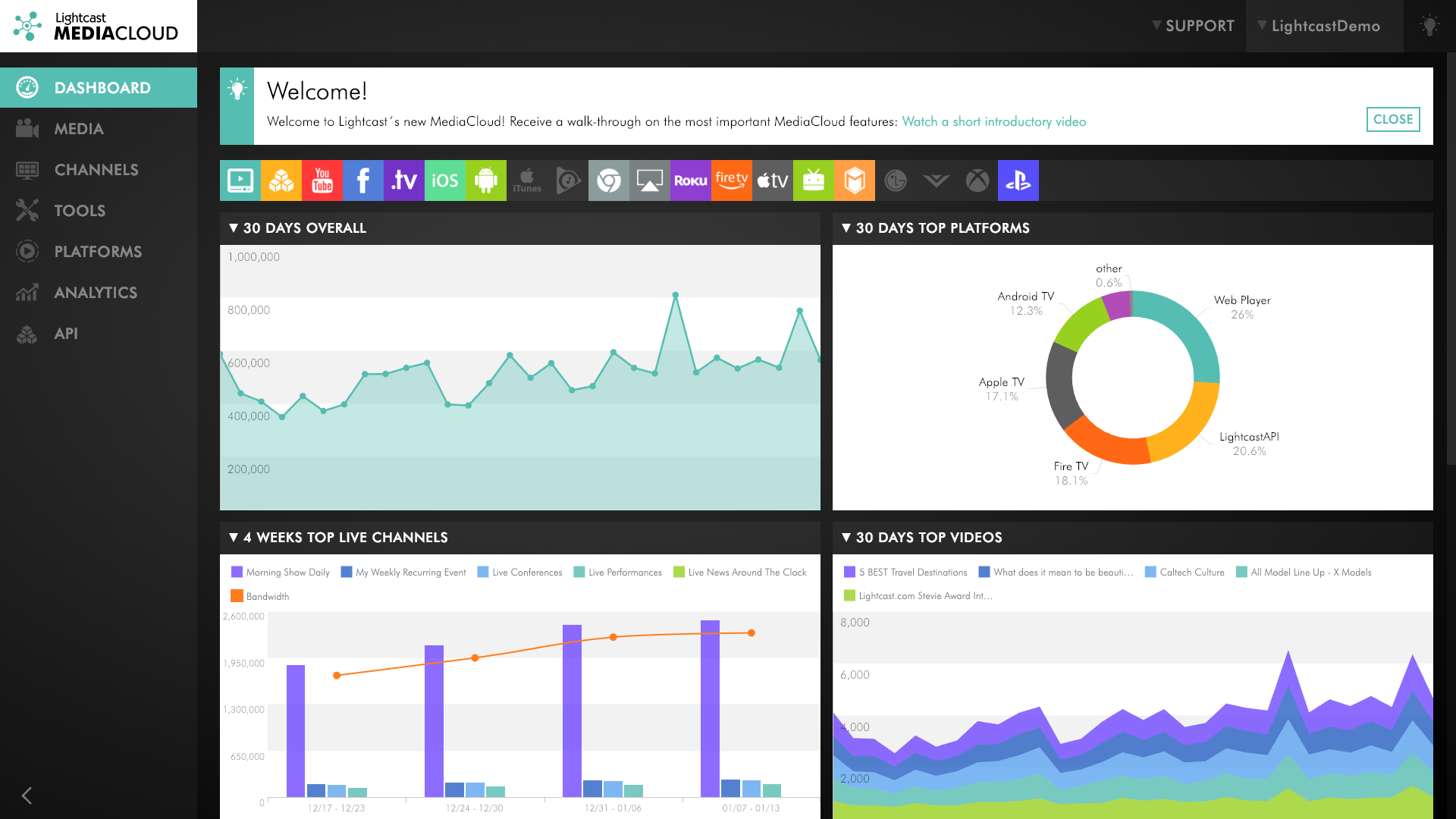Image resolution: width=1456 pixels, height=819 pixels.
Task: Collapse sidebar with the bottom-left arrow
Action: [27, 795]
